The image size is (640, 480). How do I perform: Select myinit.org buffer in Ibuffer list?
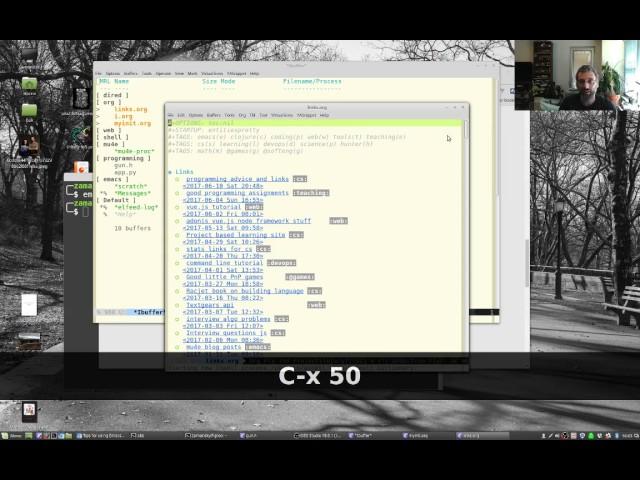coord(132,123)
